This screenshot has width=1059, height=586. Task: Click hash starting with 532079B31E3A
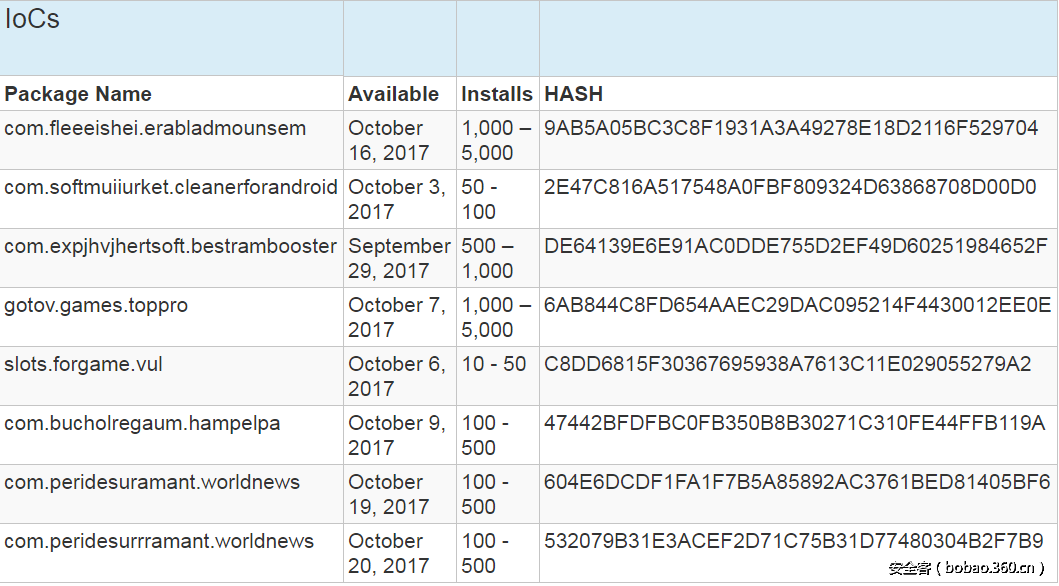point(793,541)
